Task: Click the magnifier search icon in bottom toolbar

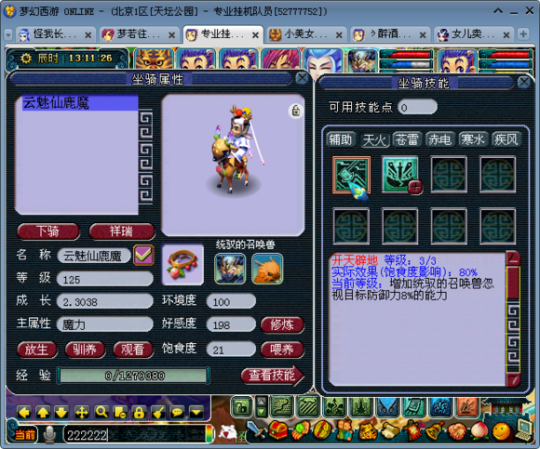Action: click(x=101, y=412)
